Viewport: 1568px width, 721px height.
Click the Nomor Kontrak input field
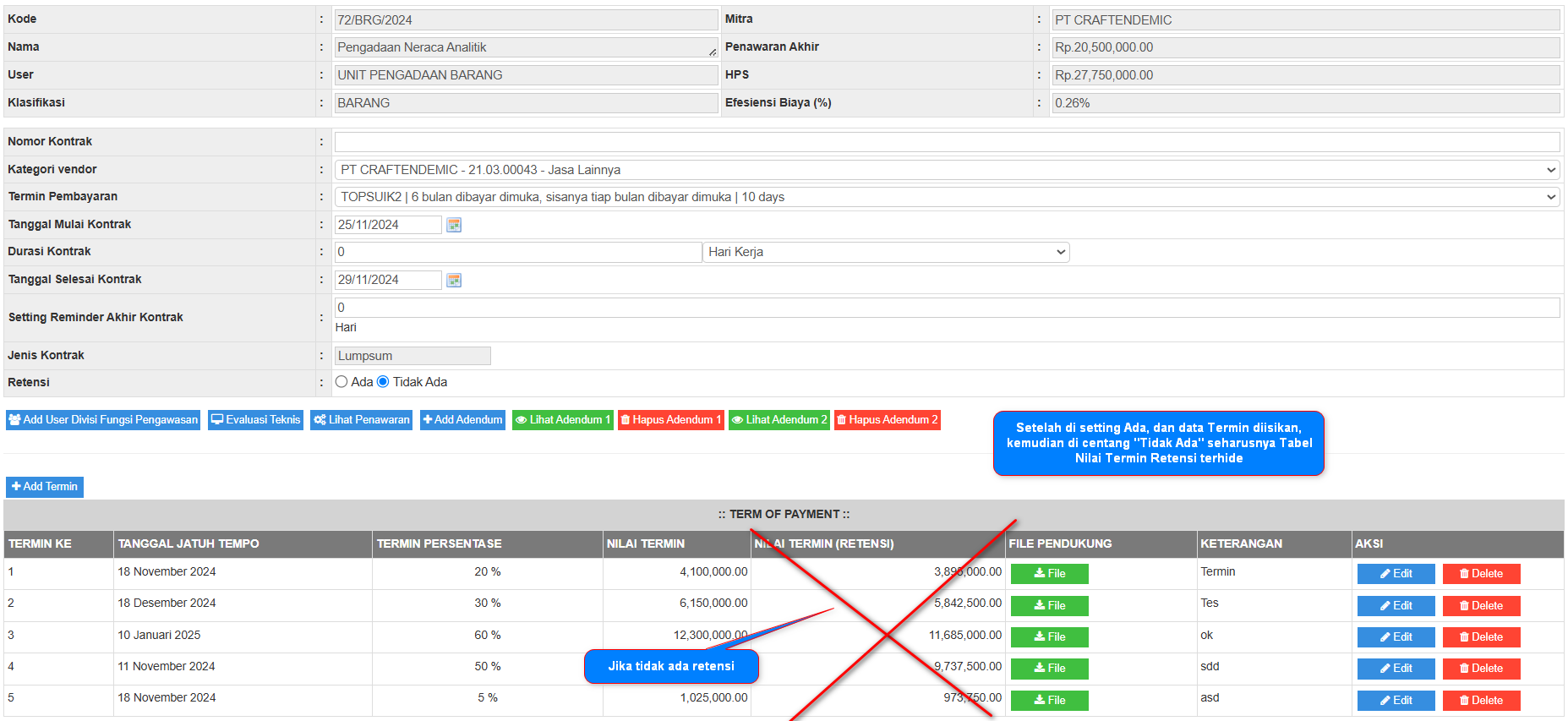click(x=947, y=142)
